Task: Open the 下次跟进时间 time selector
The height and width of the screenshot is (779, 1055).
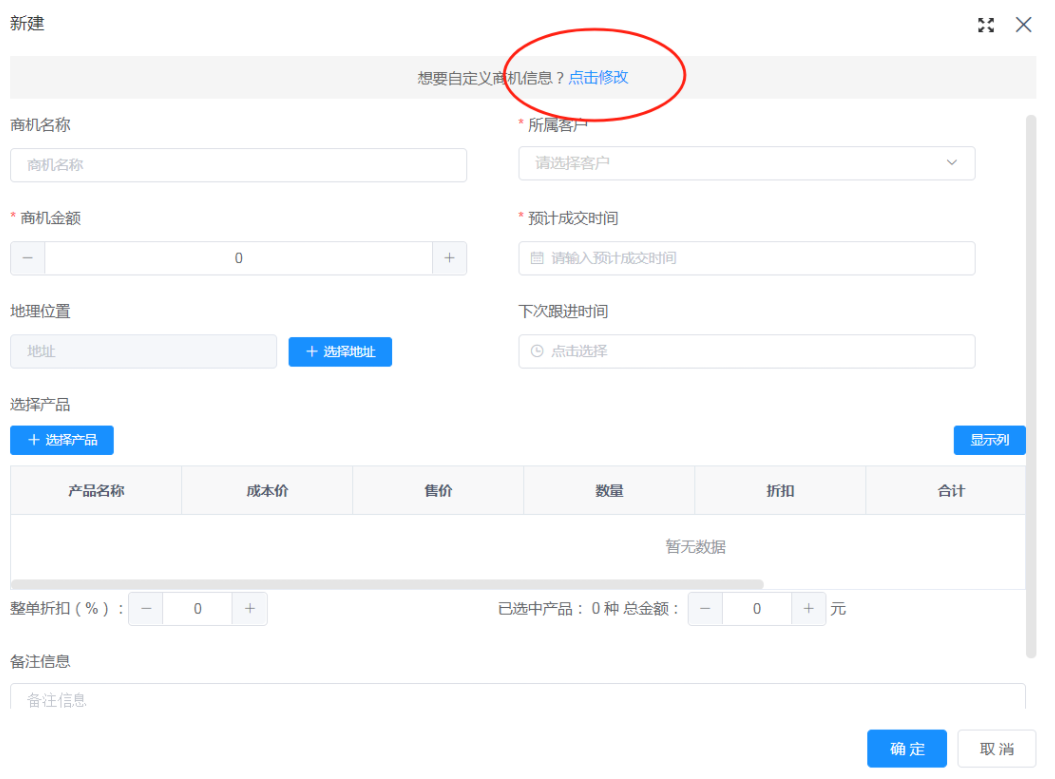Action: (x=746, y=351)
